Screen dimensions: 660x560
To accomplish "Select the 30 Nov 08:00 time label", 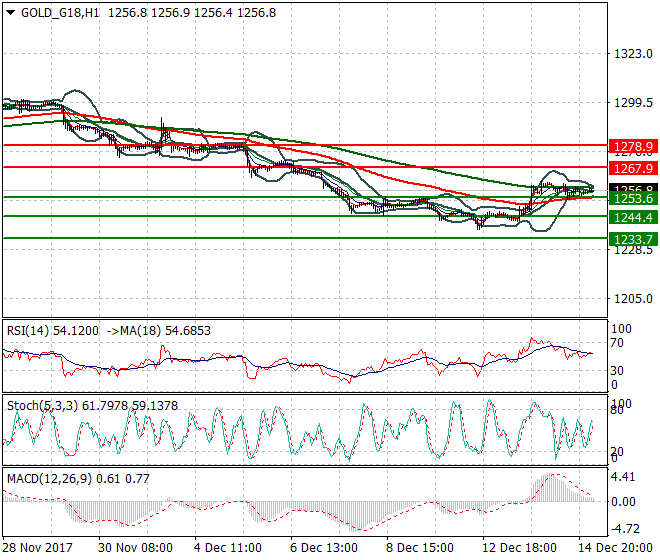I will point(136,548).
